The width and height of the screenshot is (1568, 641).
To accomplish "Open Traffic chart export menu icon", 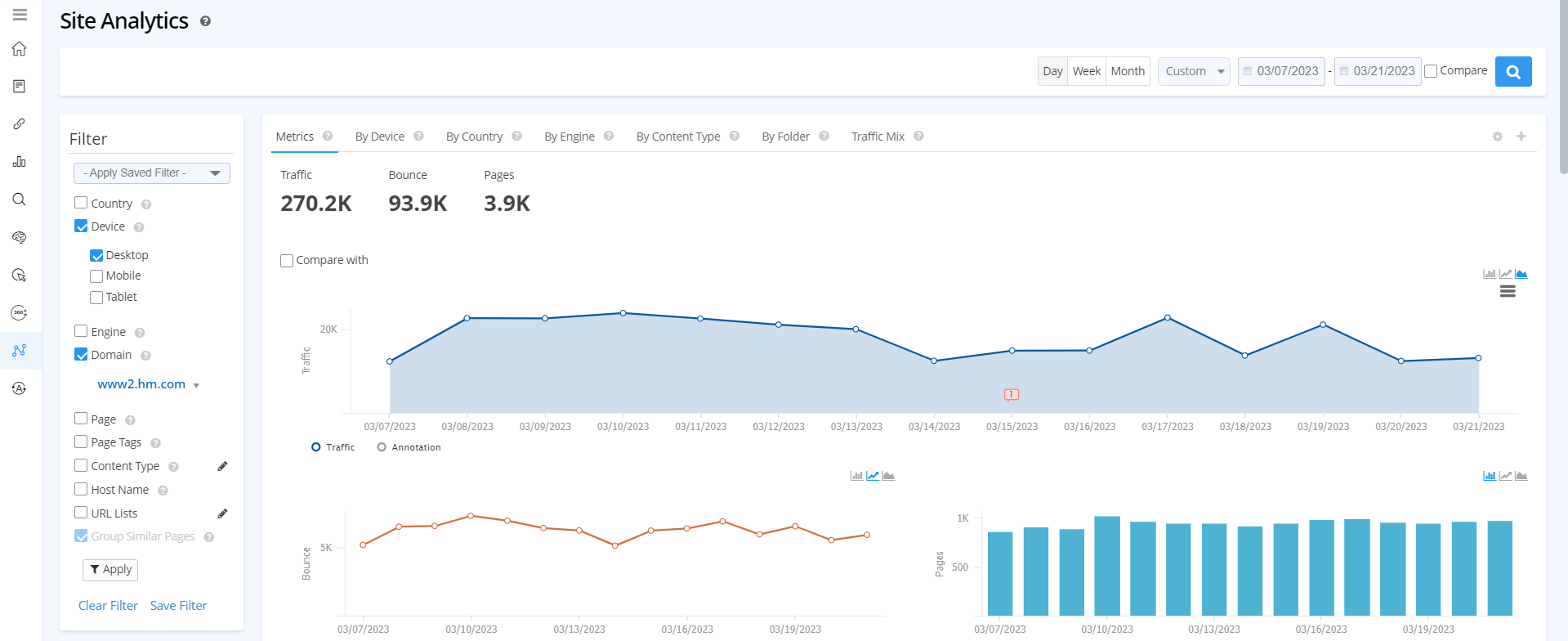I will point(1508,292).
